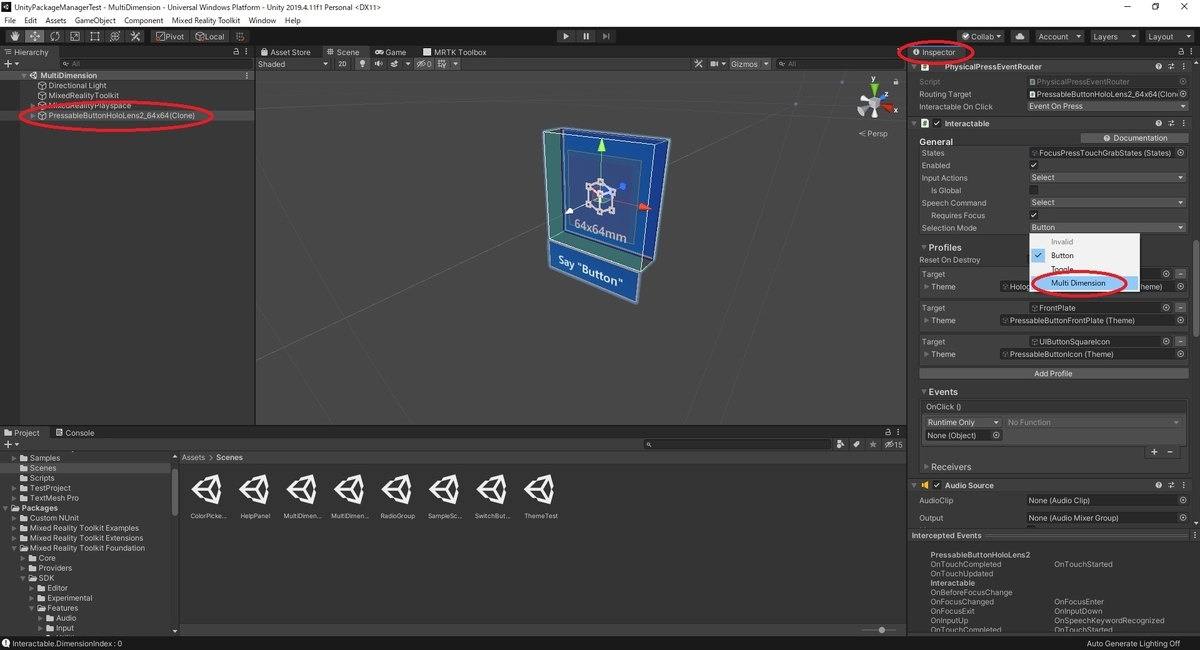Open custom editor tools icon

(135, 37)
